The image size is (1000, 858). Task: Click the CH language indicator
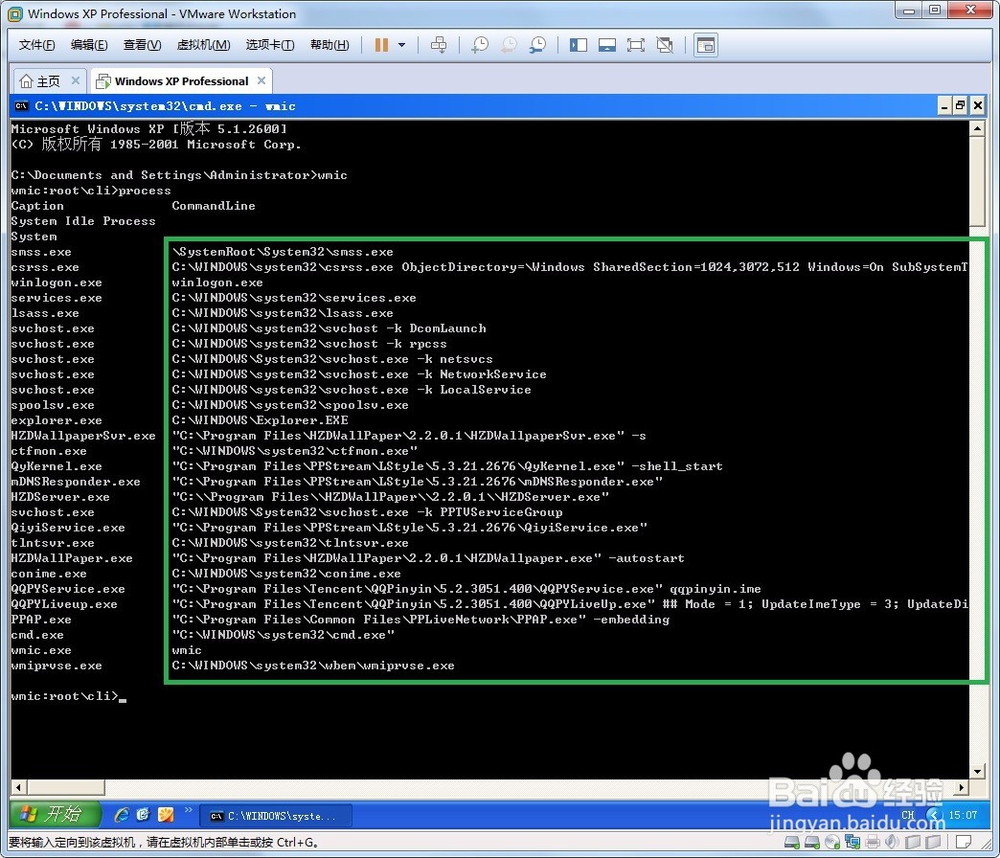click(x=908, y=815)
